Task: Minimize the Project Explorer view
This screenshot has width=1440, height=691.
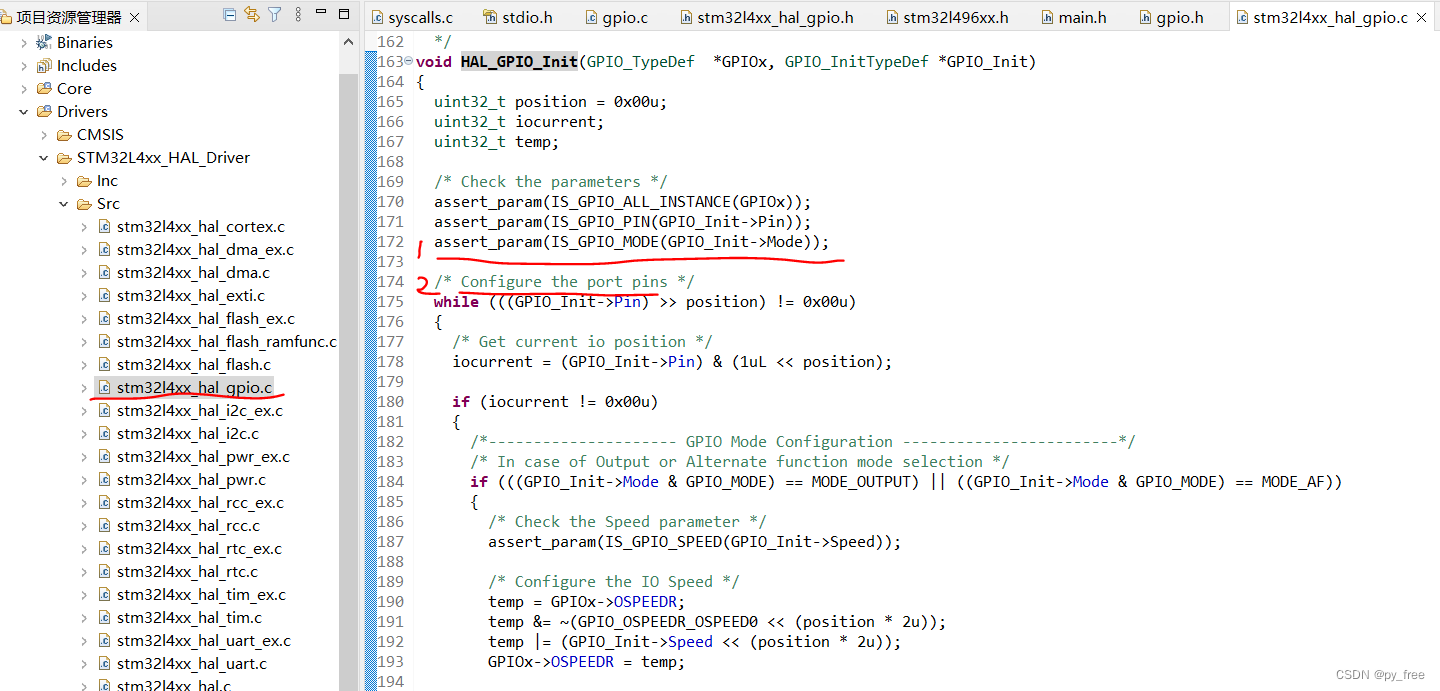Action: pos(322,14)
